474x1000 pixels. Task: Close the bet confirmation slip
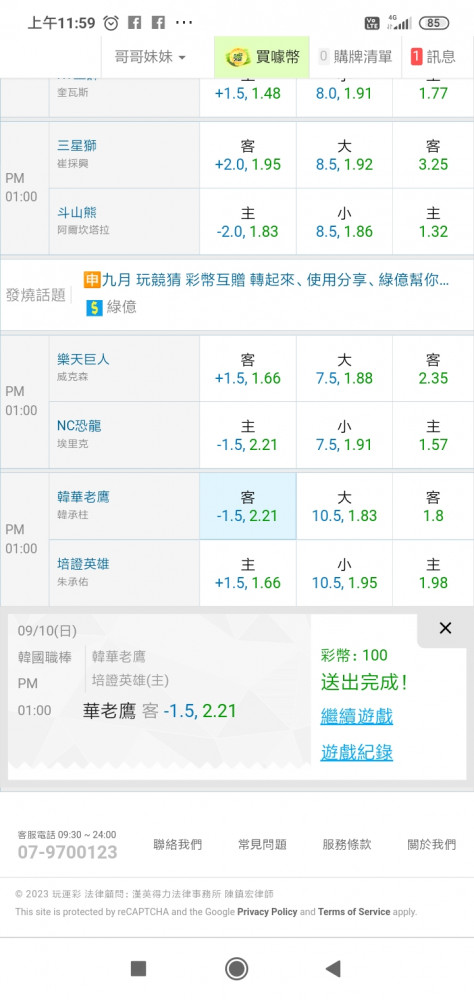[445, 628]
